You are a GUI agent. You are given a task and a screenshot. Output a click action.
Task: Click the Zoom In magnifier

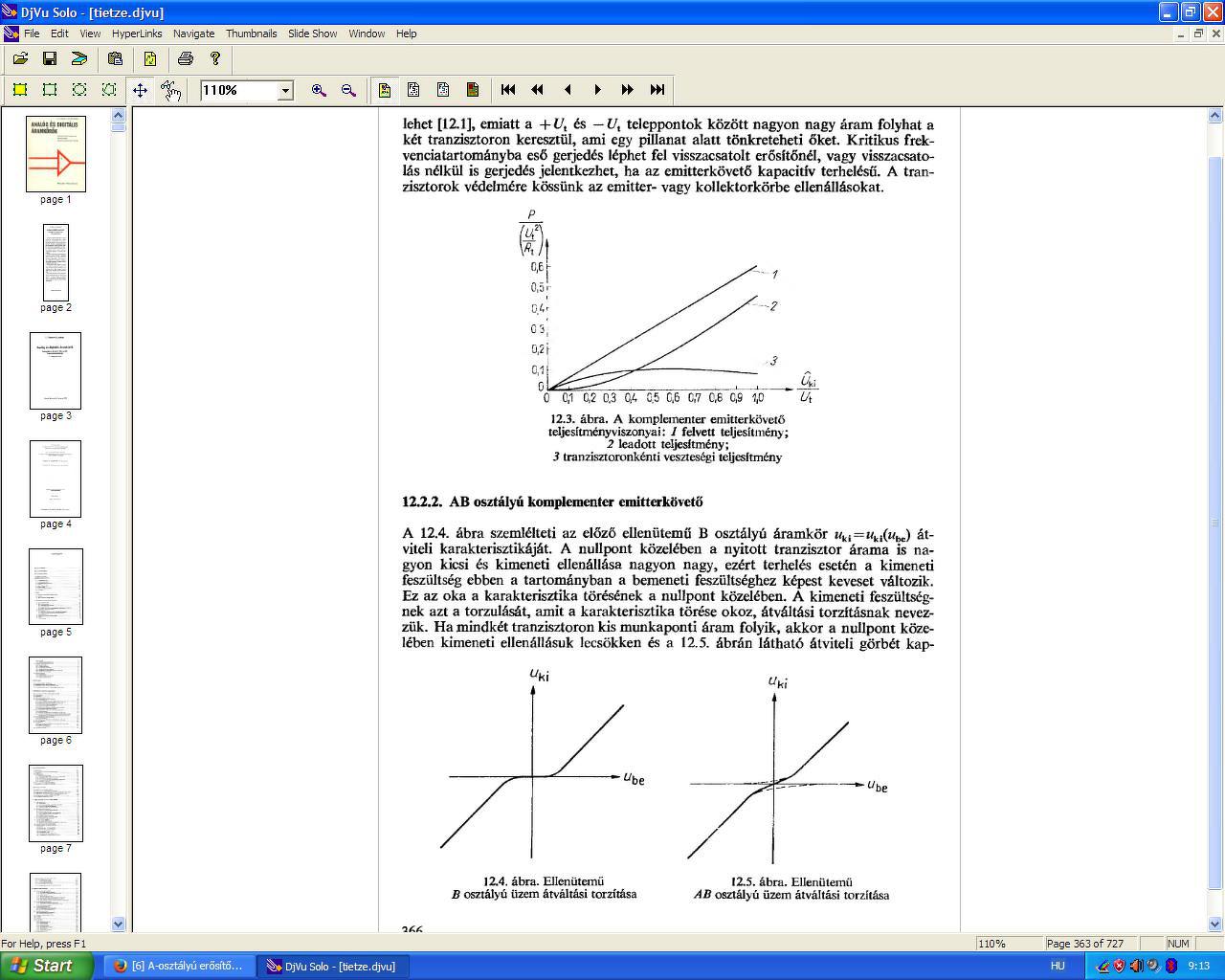[x=319, y=90]
